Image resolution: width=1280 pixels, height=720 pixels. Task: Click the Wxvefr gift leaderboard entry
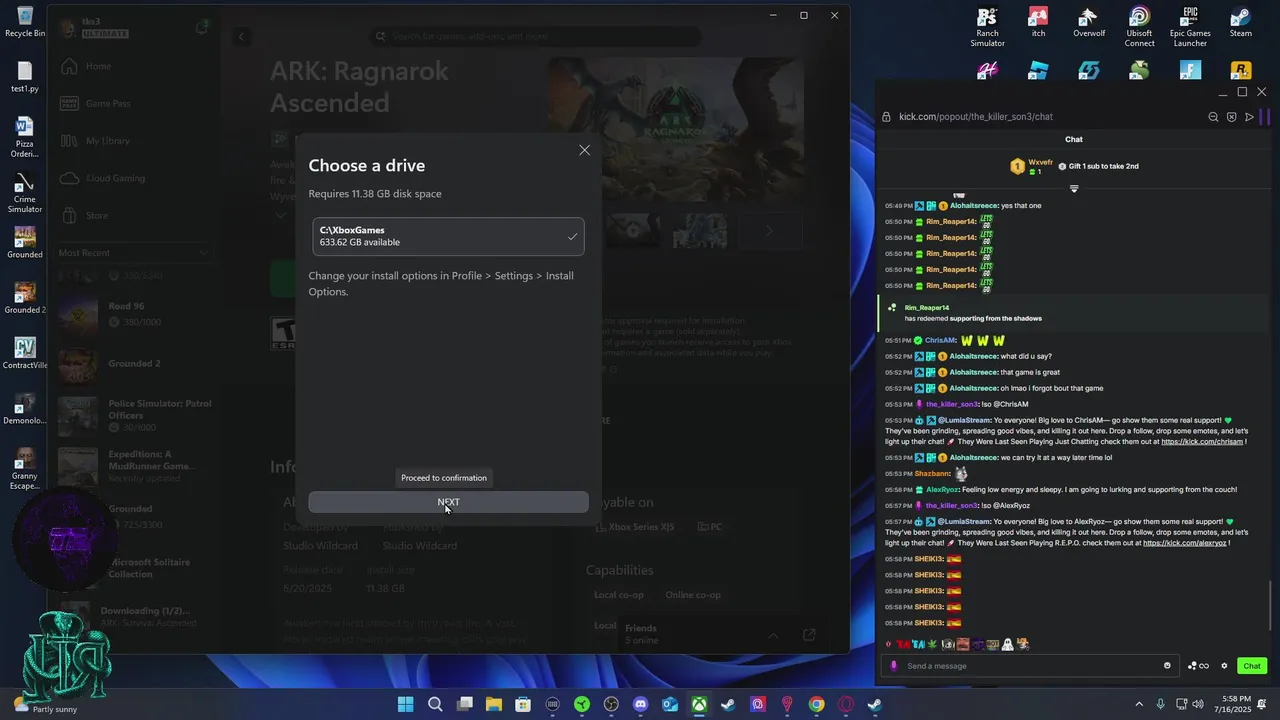tap(1033, 166)
